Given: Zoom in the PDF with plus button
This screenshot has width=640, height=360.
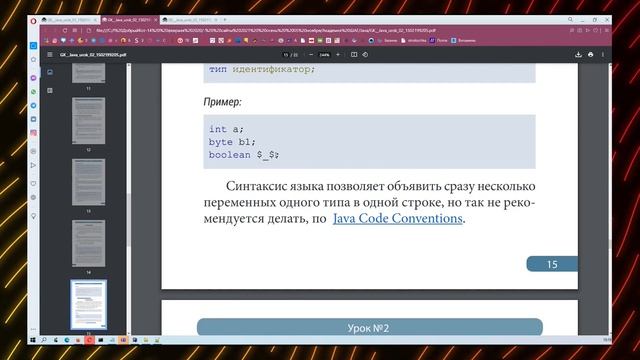Looking at the screenshot, I should coord(338,54).
